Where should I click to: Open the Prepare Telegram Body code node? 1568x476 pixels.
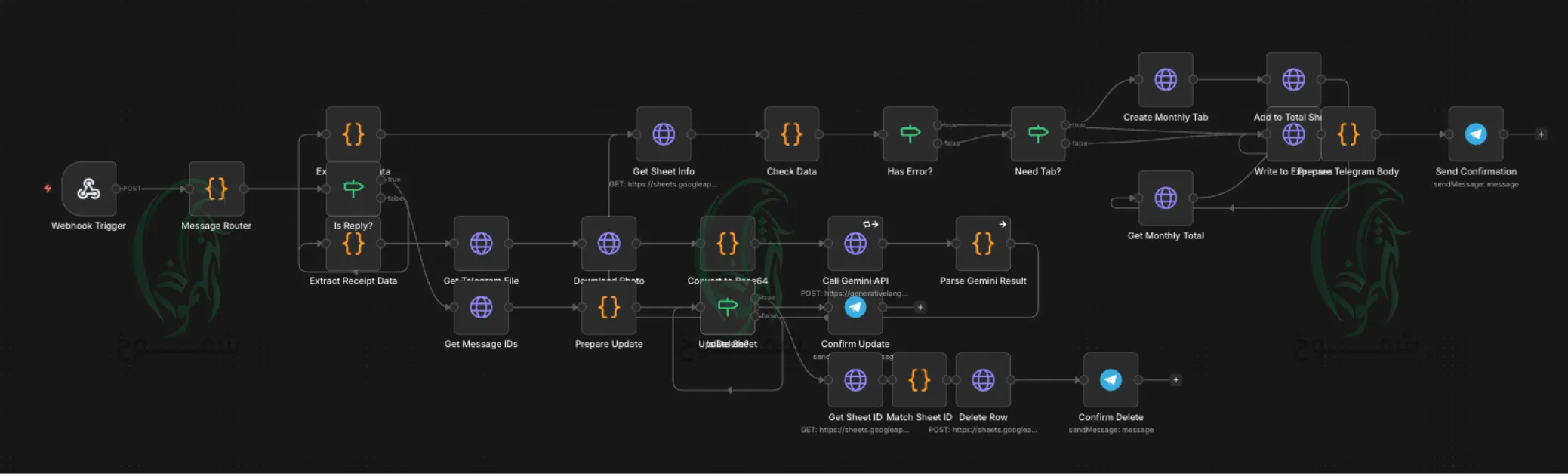[x=1348, y=134]
